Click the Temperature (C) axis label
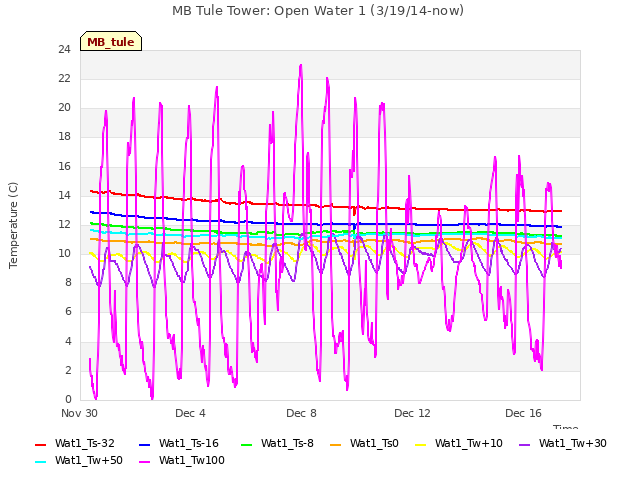This screenshot has height=480, width=640. click(13, 225)
